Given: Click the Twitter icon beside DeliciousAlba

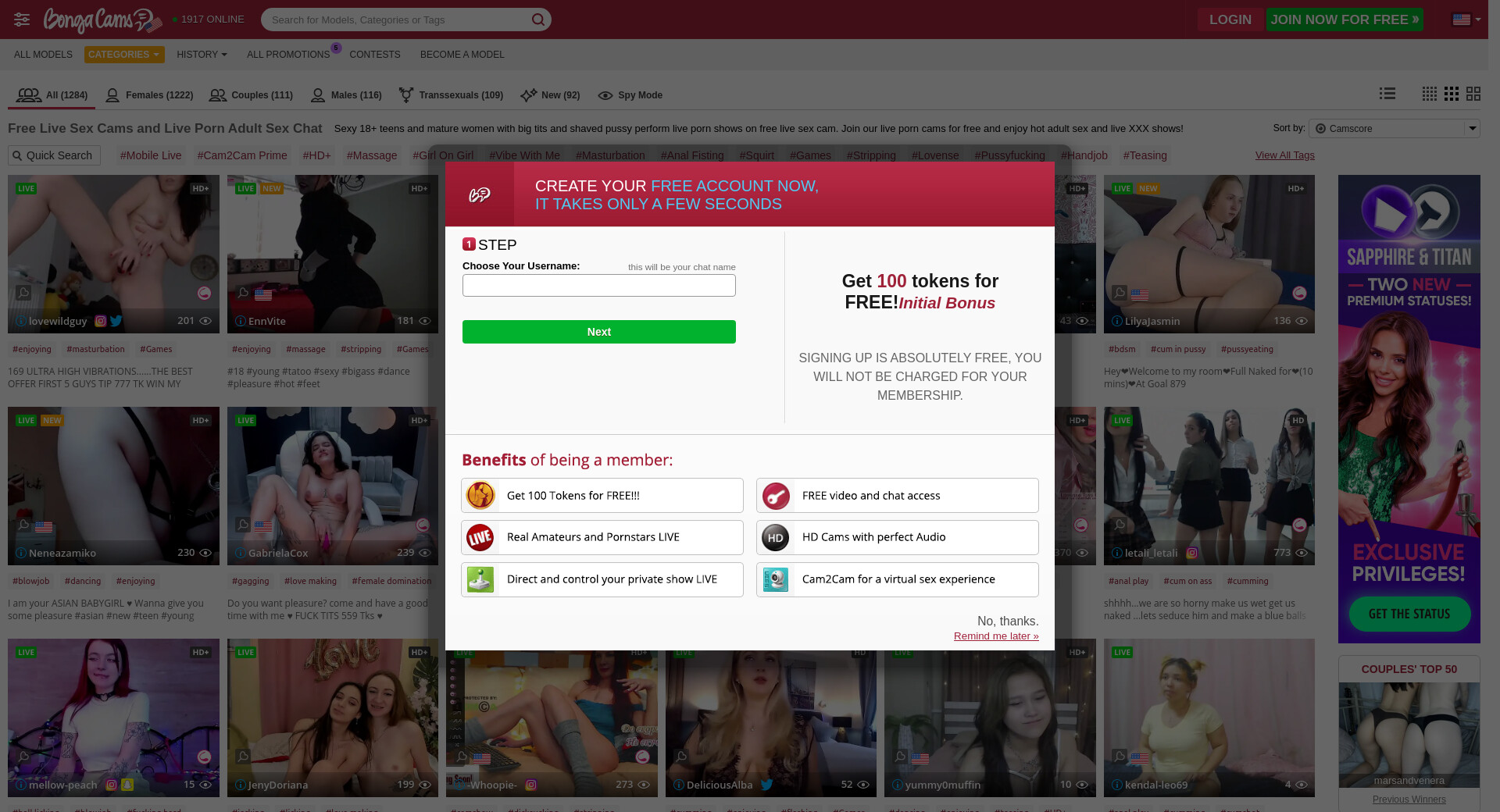Looking at the screenshot, I should pos(767,785).
